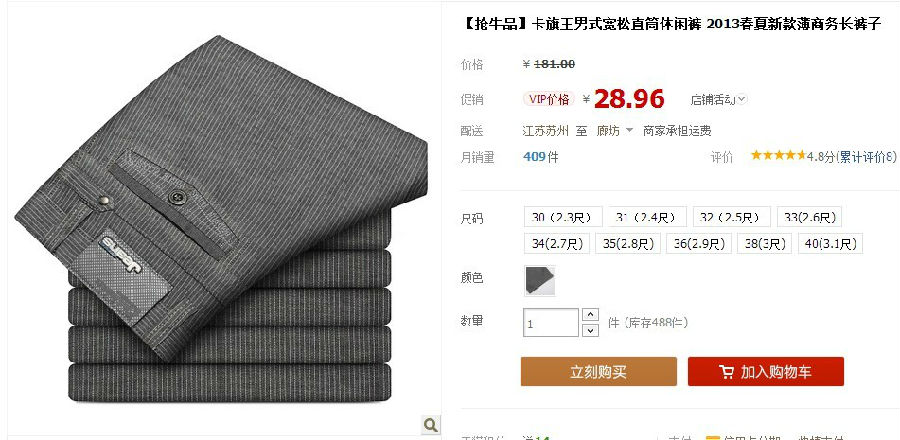The image size is (900, 440).
Task: Click the quantity input field
Action: [x=551, y=322]
